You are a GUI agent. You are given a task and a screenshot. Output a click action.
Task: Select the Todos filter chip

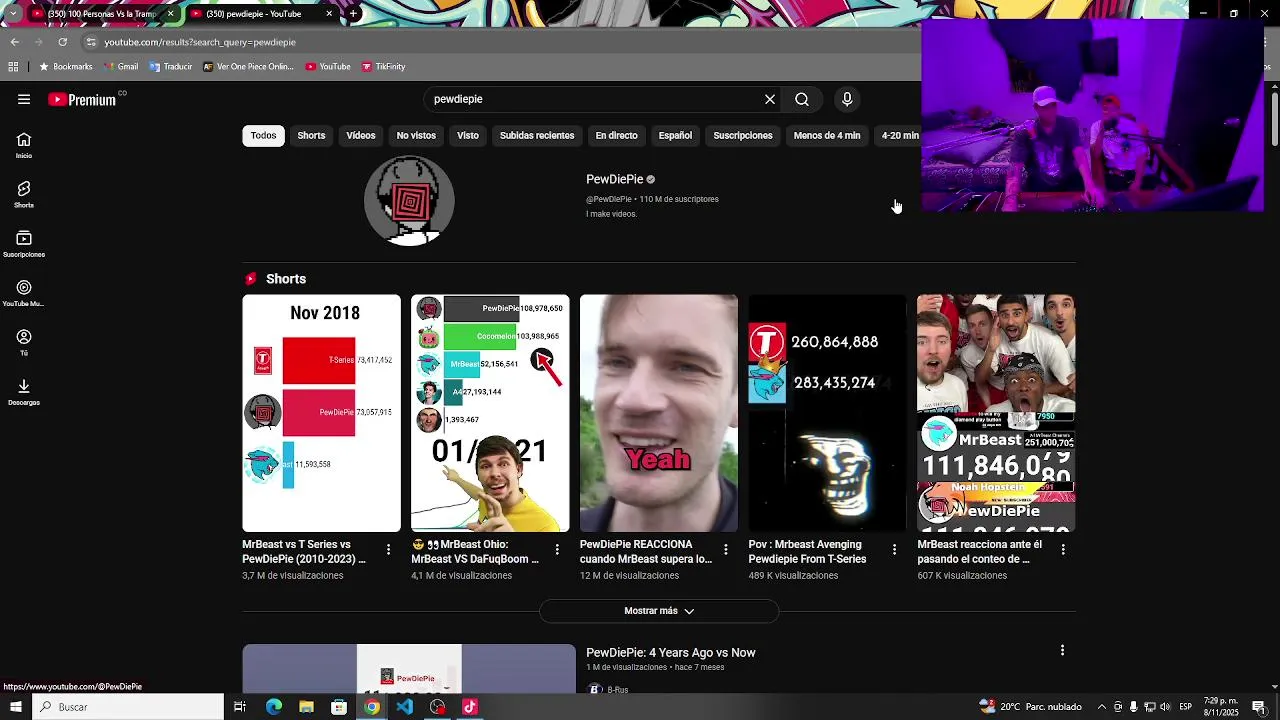(x=263, y=136)
